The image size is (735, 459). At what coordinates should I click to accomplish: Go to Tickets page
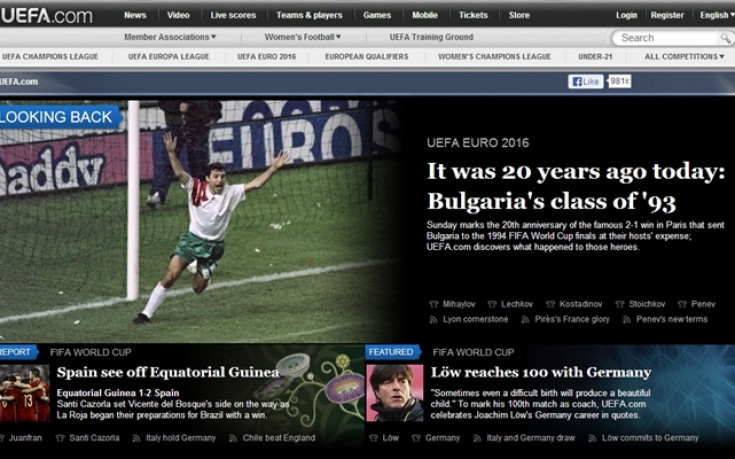473,15
